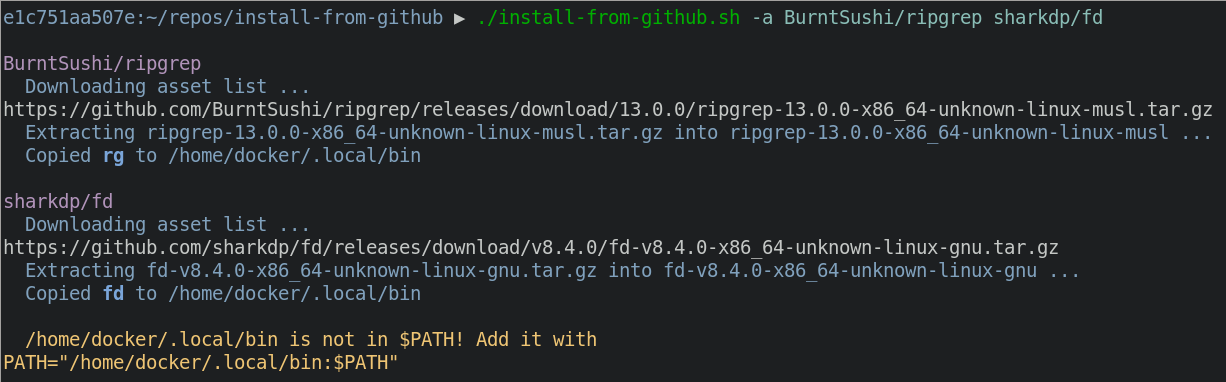Click the second 'Downloading asset list' message
Screen dimensions: 1226x382
point(168,224)
